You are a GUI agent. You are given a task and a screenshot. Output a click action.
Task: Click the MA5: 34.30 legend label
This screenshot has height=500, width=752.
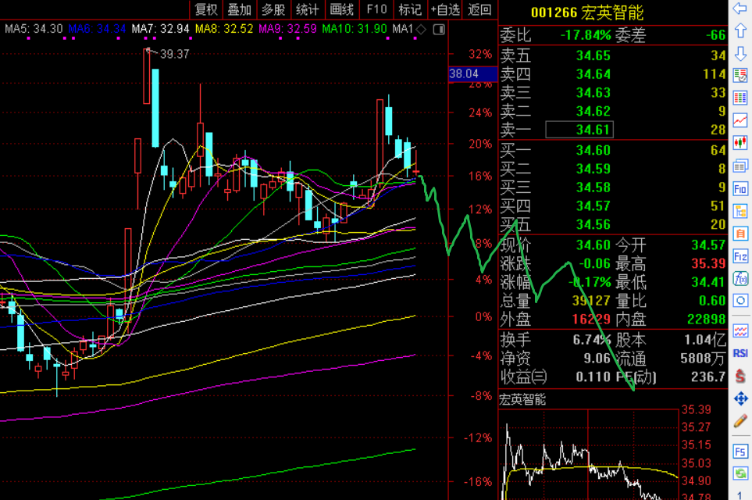click(x=34, y=29)
